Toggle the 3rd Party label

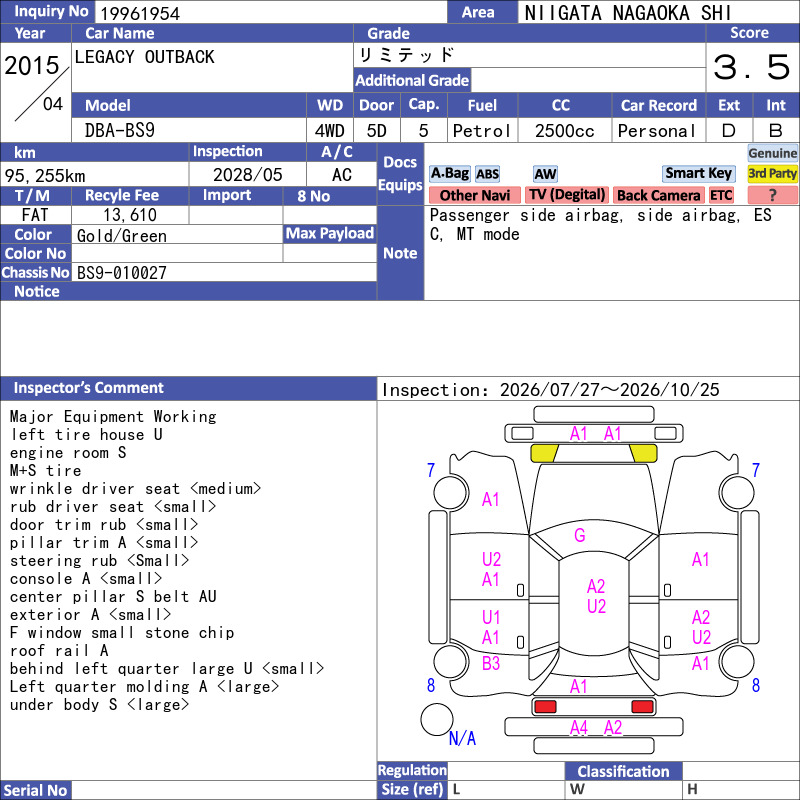tap(772, 173)
